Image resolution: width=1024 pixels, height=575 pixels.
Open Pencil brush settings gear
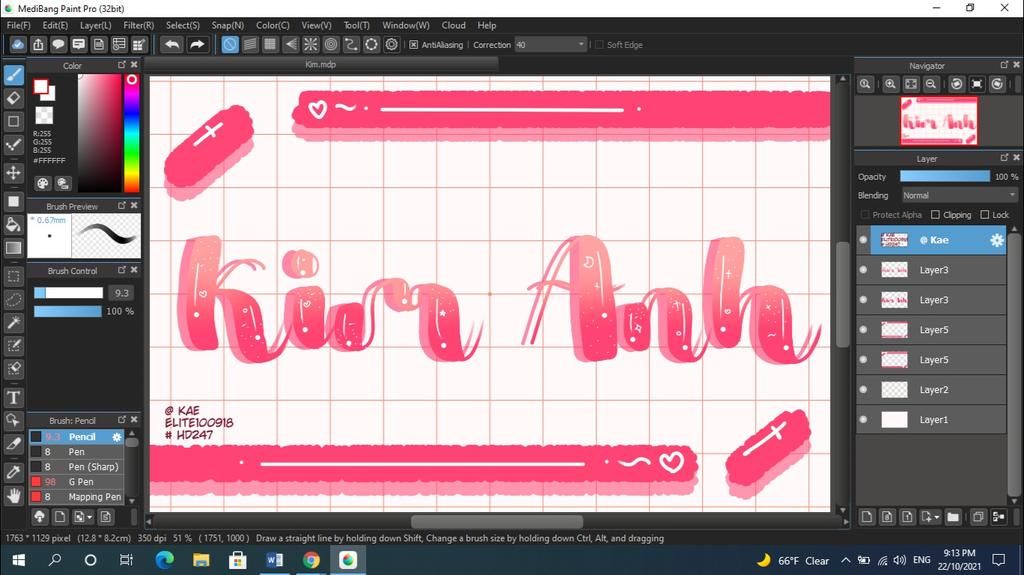pyautogui.click(x=117, y=436)
